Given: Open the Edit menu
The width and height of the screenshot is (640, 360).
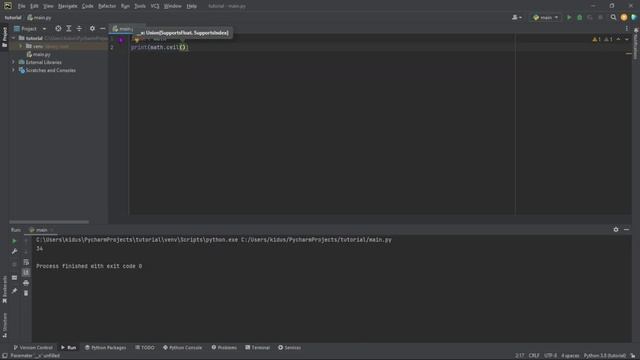Looking at the screenshot, I should coord(34,6).
